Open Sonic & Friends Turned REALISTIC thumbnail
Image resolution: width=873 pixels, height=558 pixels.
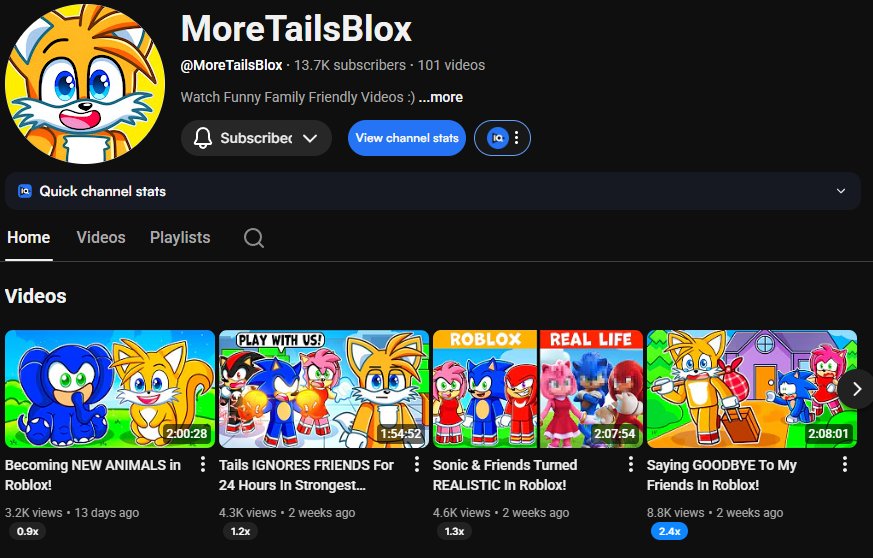coord(538,389)
